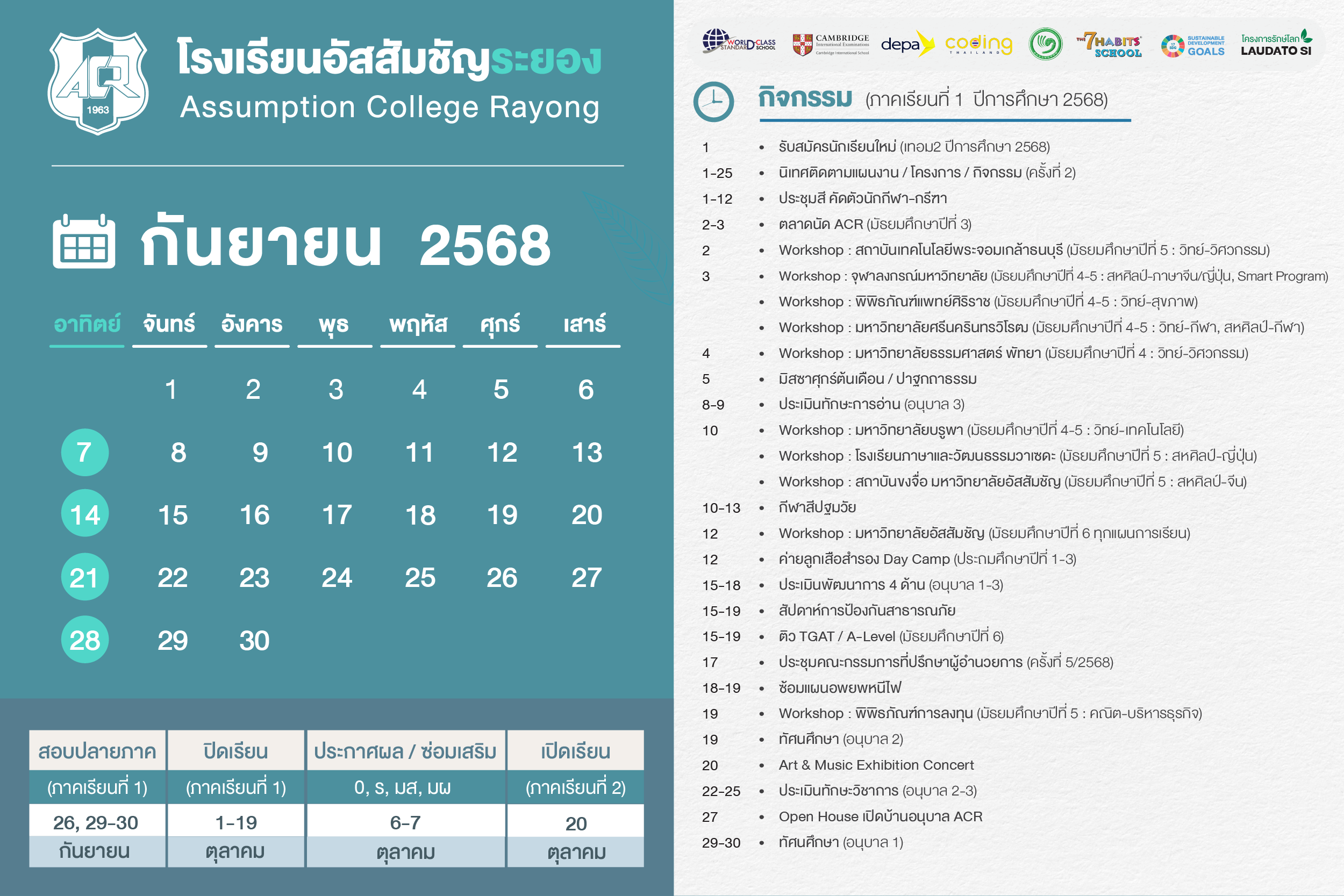The width and height of the screenshot is (1344, 896).
Task: Click the ปิดเรียน table header
Action: tap(235, 750)
